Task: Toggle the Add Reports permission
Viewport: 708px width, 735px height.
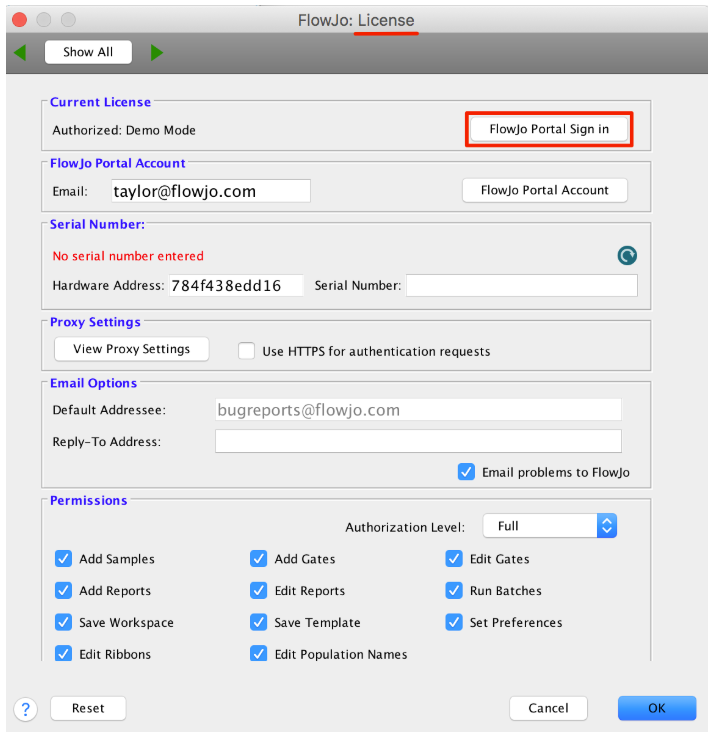Action: (63, 591)
